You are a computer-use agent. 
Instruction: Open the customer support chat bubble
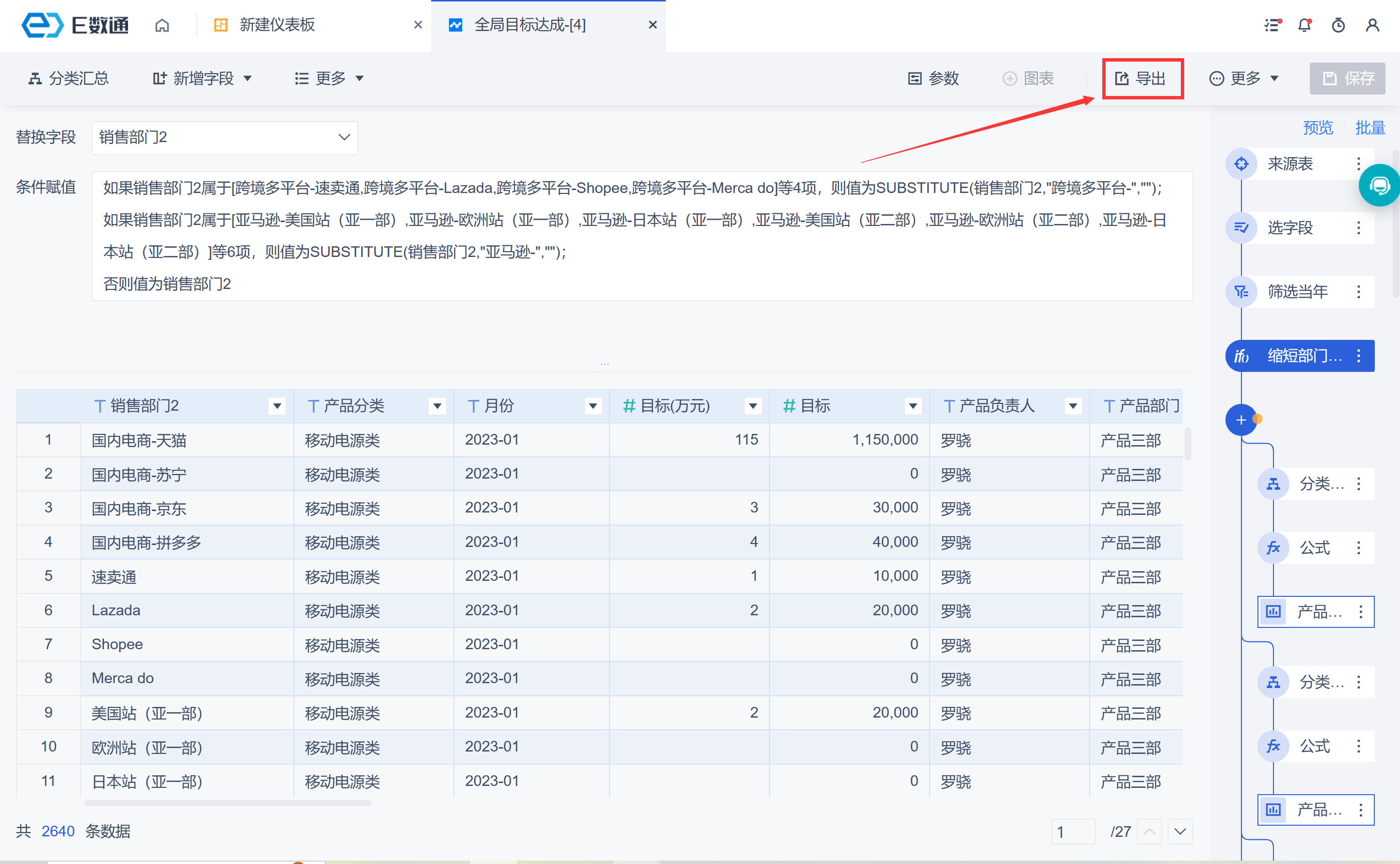point(1380,185)
